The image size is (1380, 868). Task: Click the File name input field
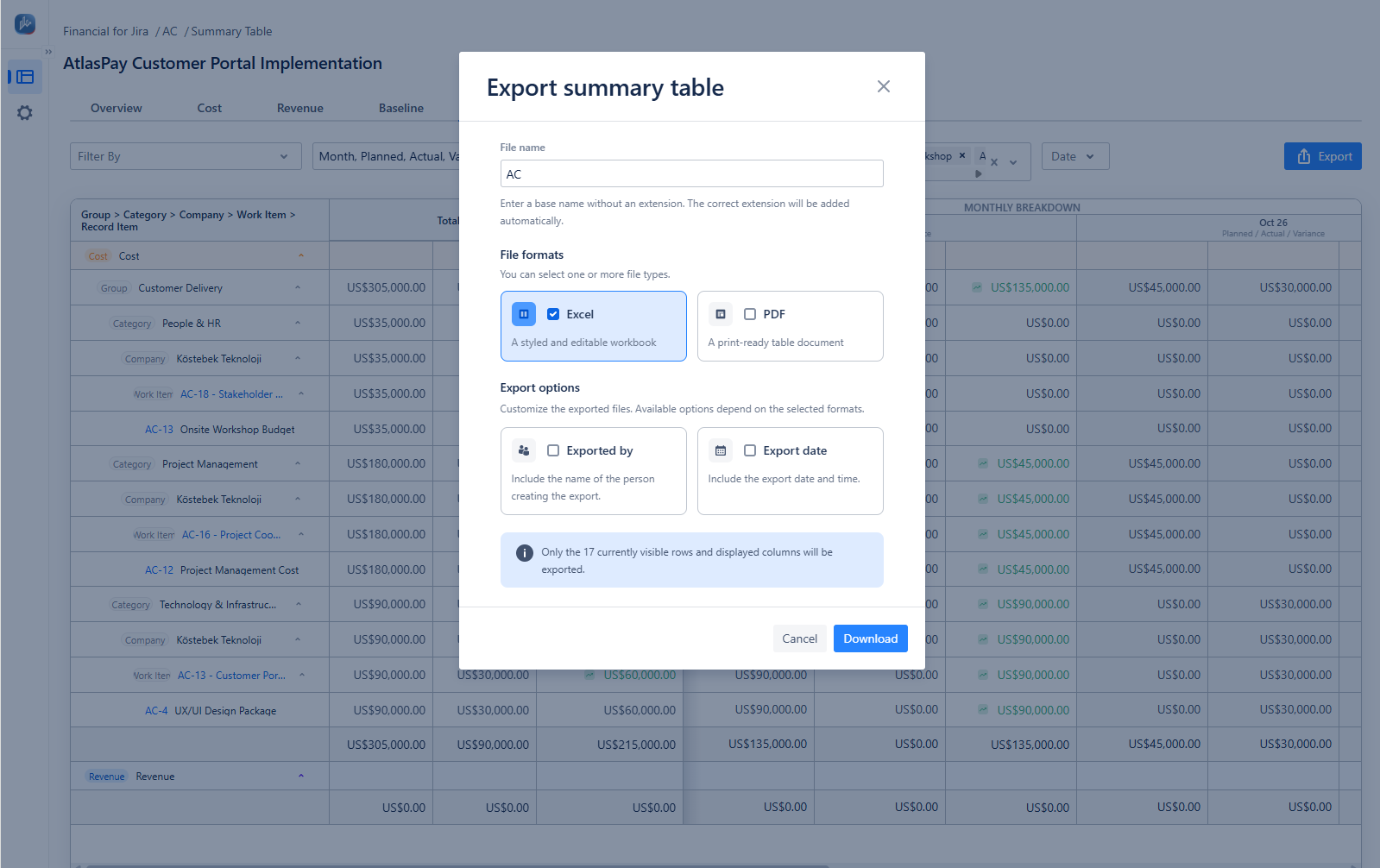pos(692,173)
